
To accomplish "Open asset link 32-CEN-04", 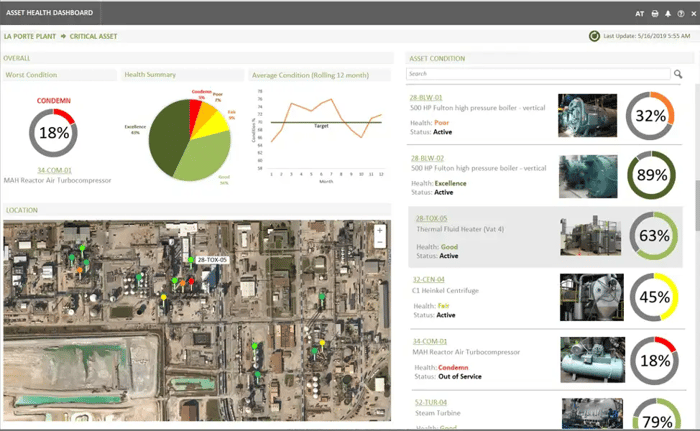I will [x=428, y=280].
